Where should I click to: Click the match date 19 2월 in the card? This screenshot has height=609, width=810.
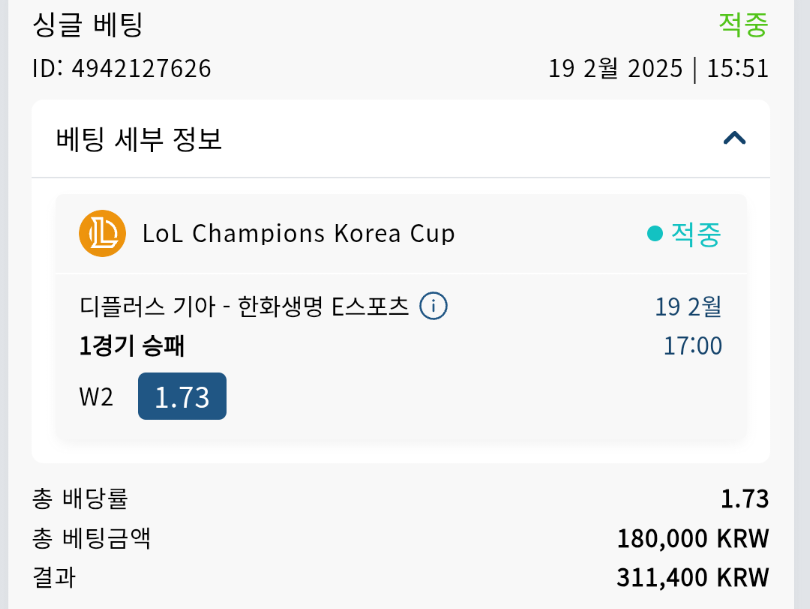tap(688, 306)
